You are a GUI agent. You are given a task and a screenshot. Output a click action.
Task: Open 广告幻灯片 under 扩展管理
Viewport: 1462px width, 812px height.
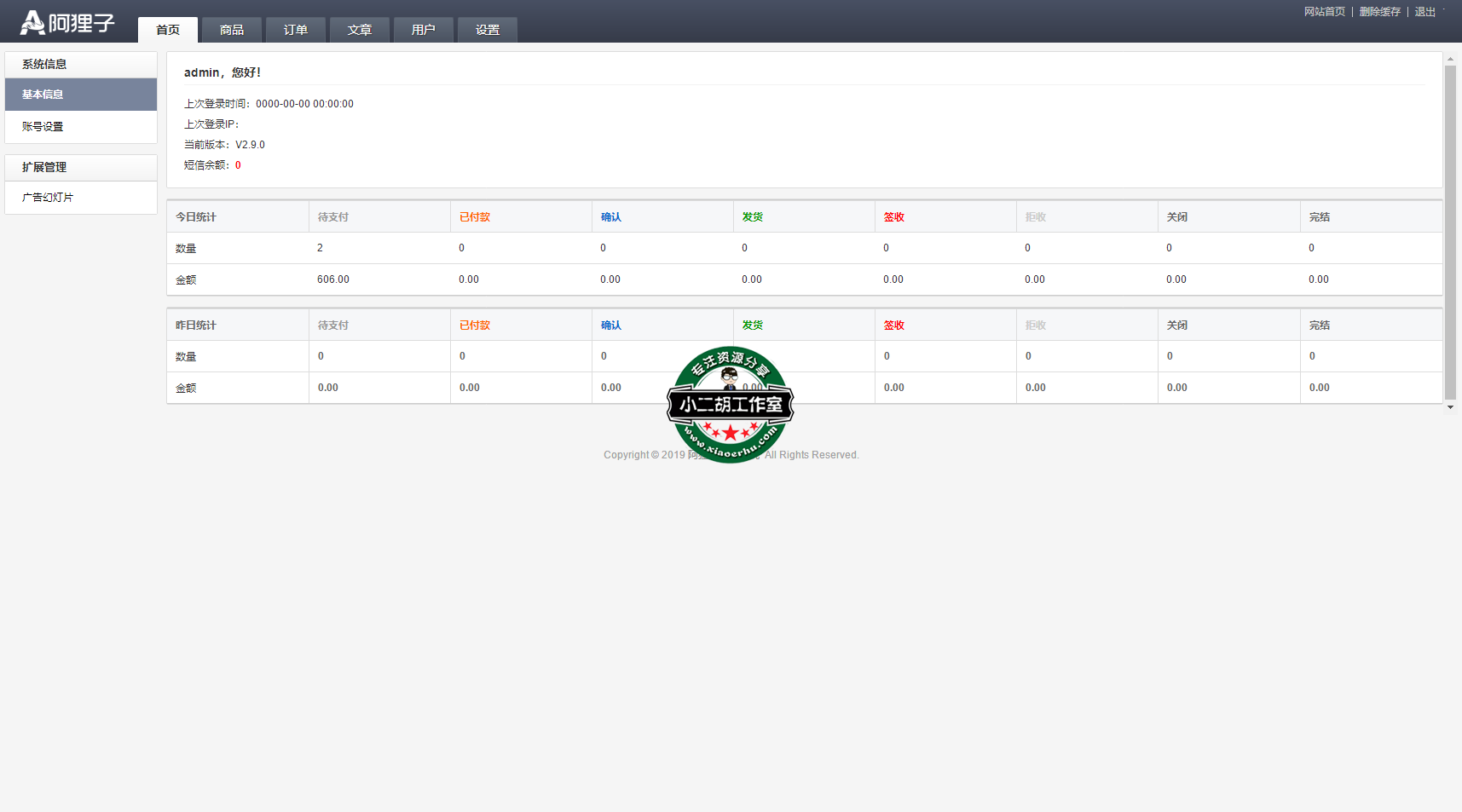pyautogui.click(x=81, y=198)
